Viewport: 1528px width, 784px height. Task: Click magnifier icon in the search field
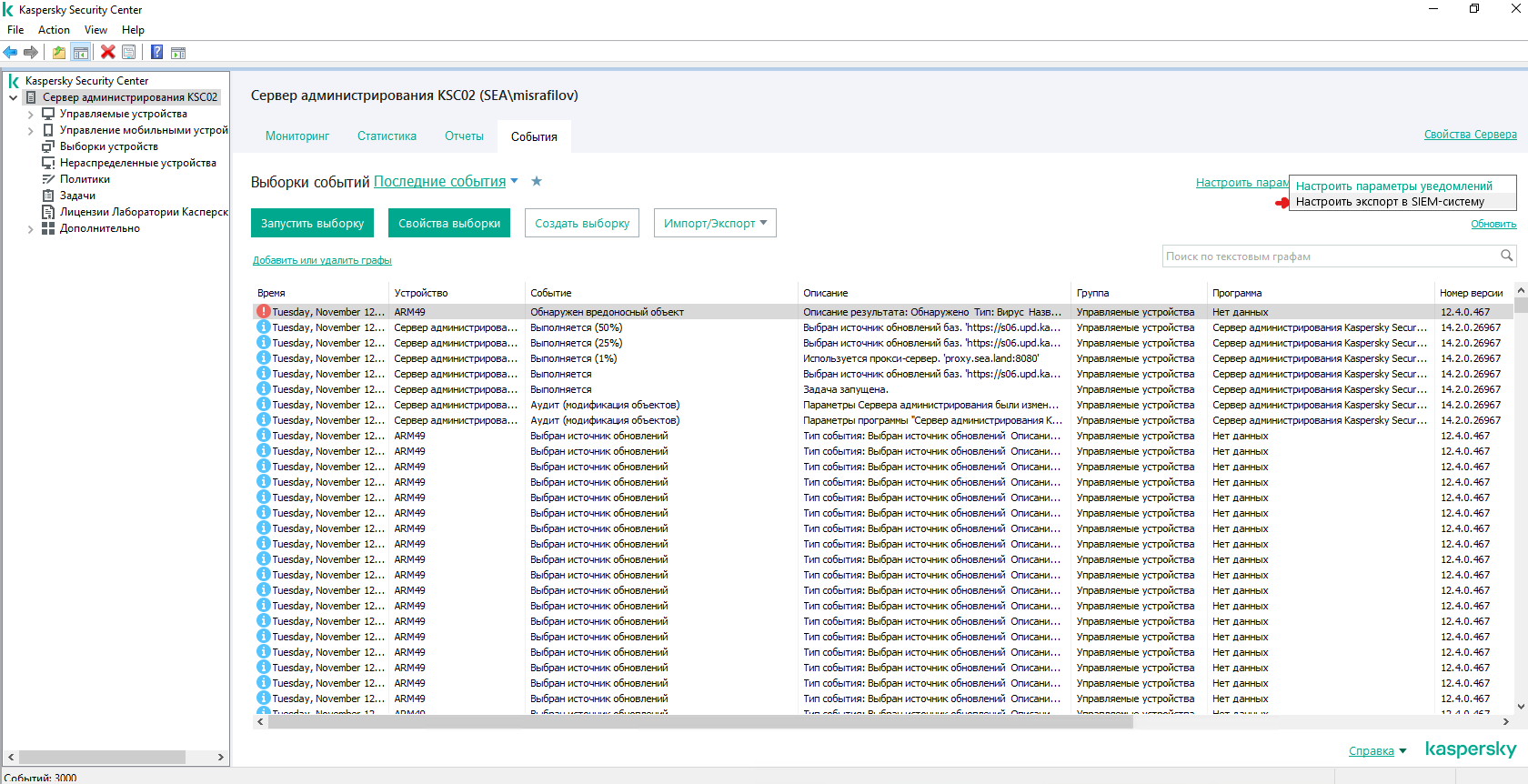pyautogui.click(x=1506, y=256)
